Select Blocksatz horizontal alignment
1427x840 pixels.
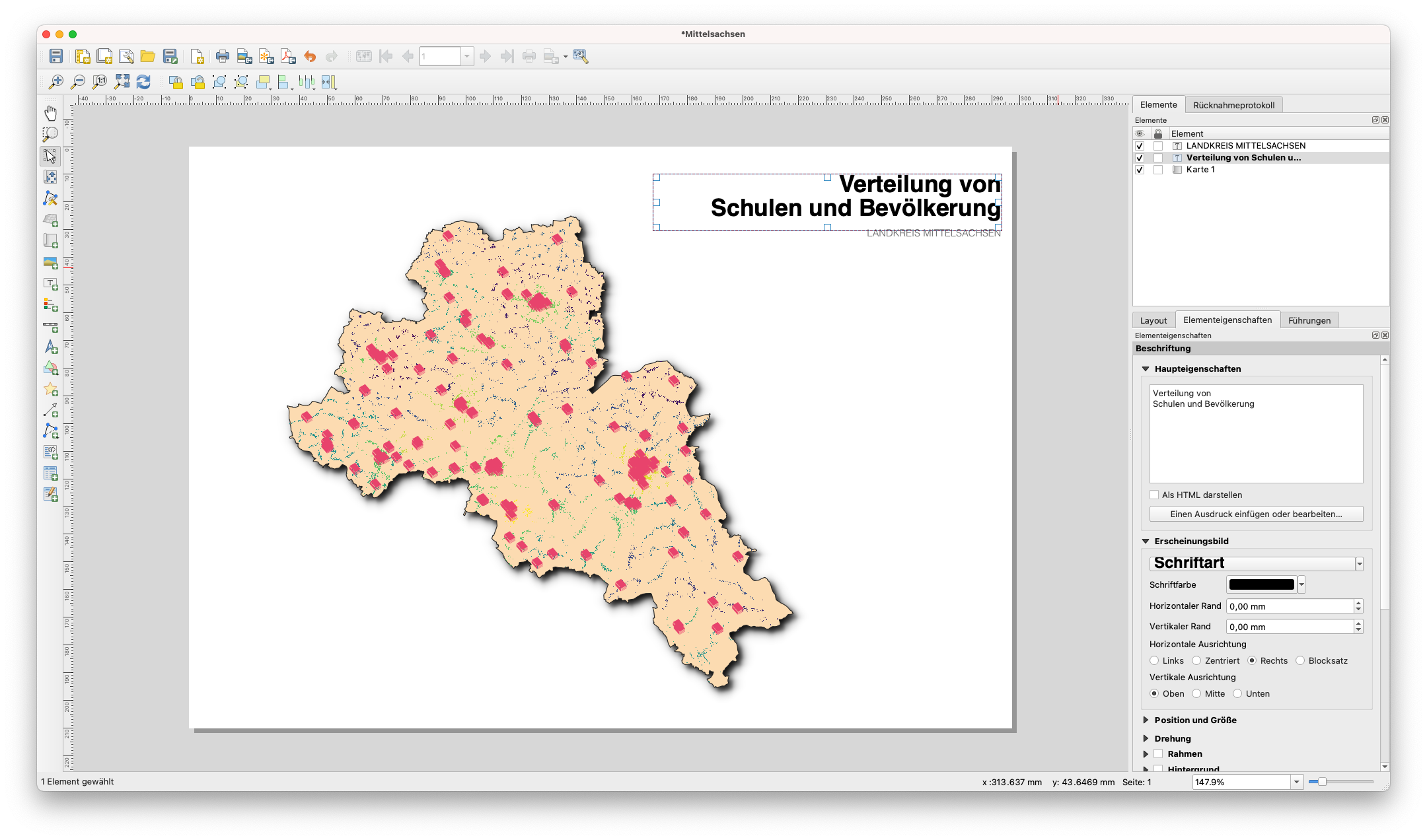click(1300, 660)
